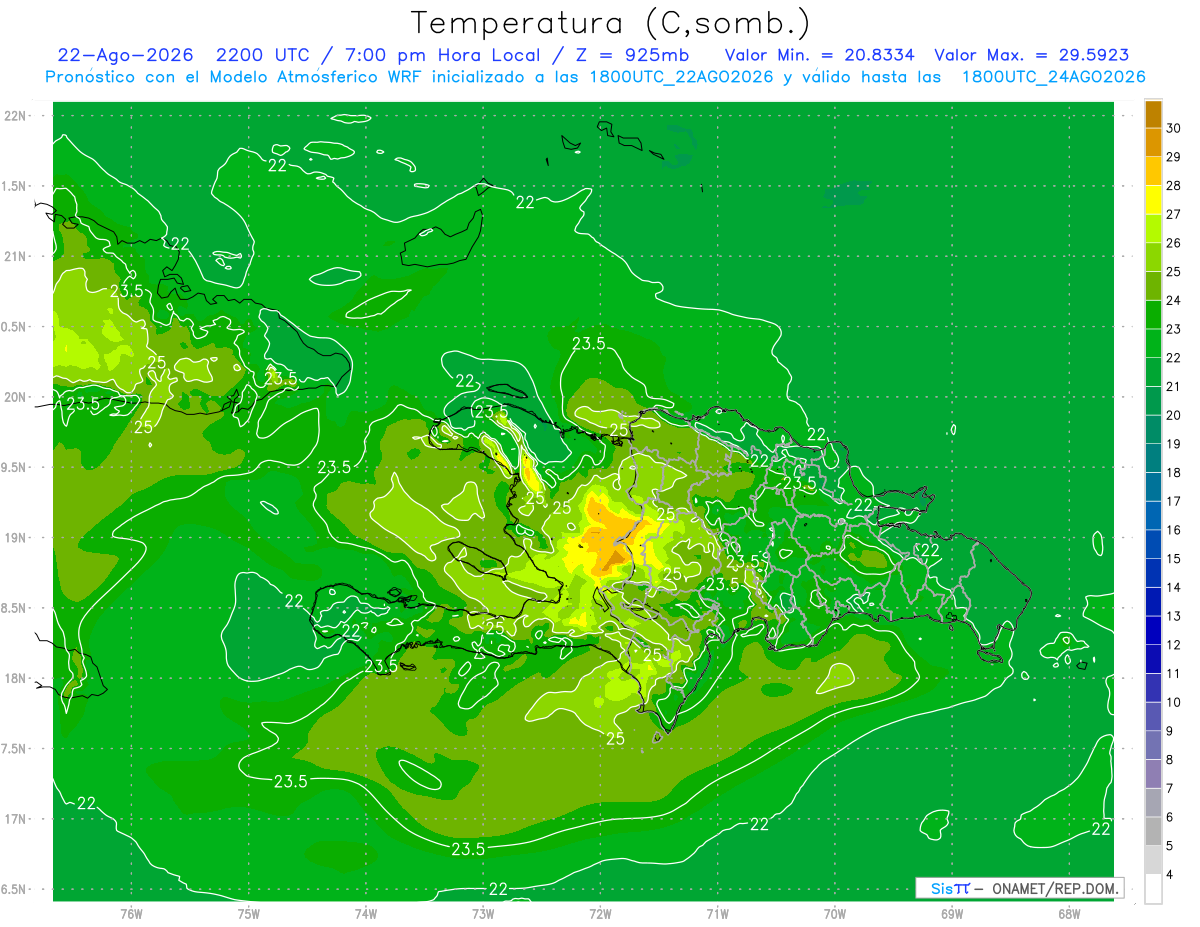Click the legend value "27"

point(1174,214)
